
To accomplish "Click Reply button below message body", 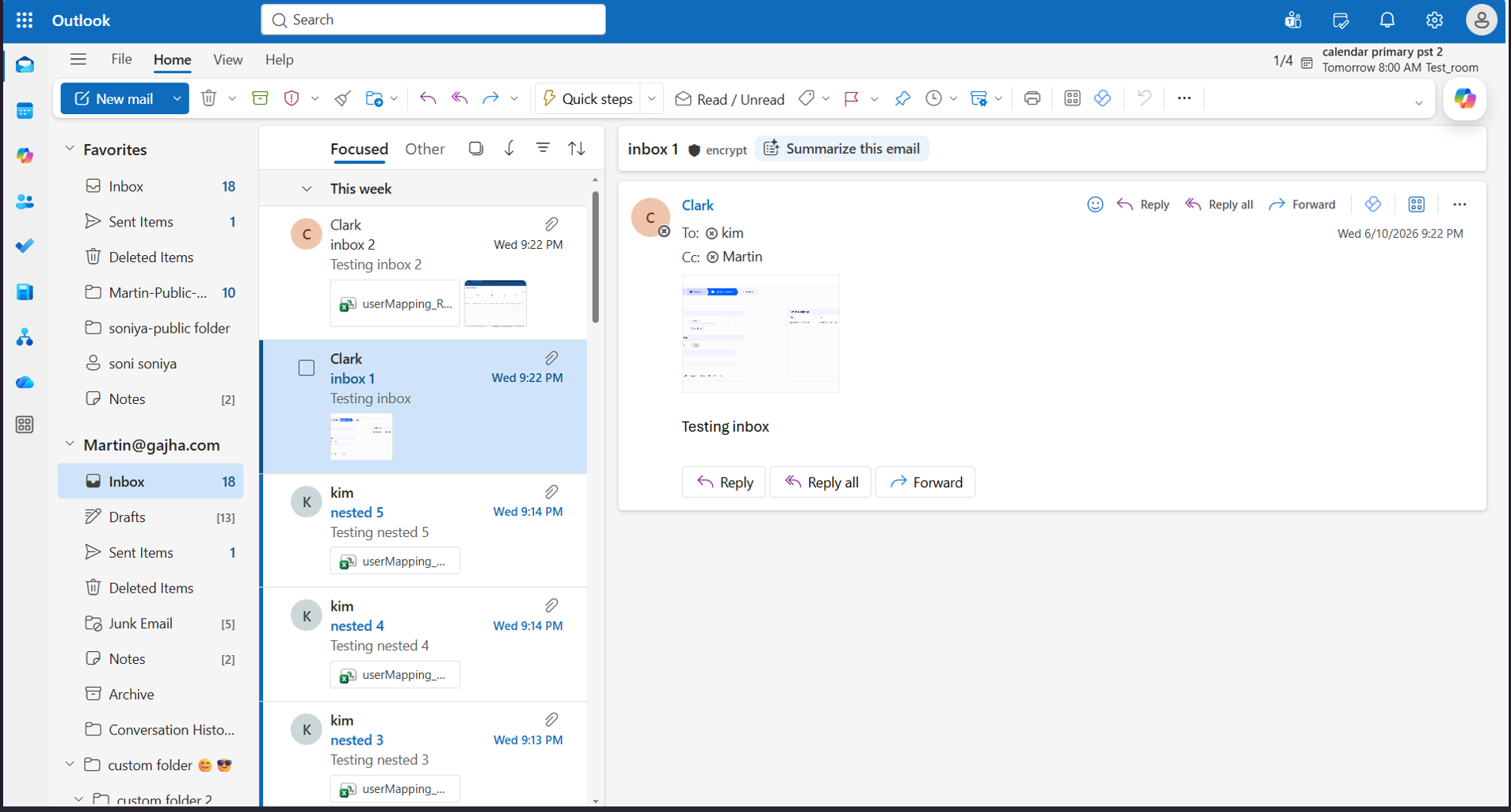I will (724, 482).
